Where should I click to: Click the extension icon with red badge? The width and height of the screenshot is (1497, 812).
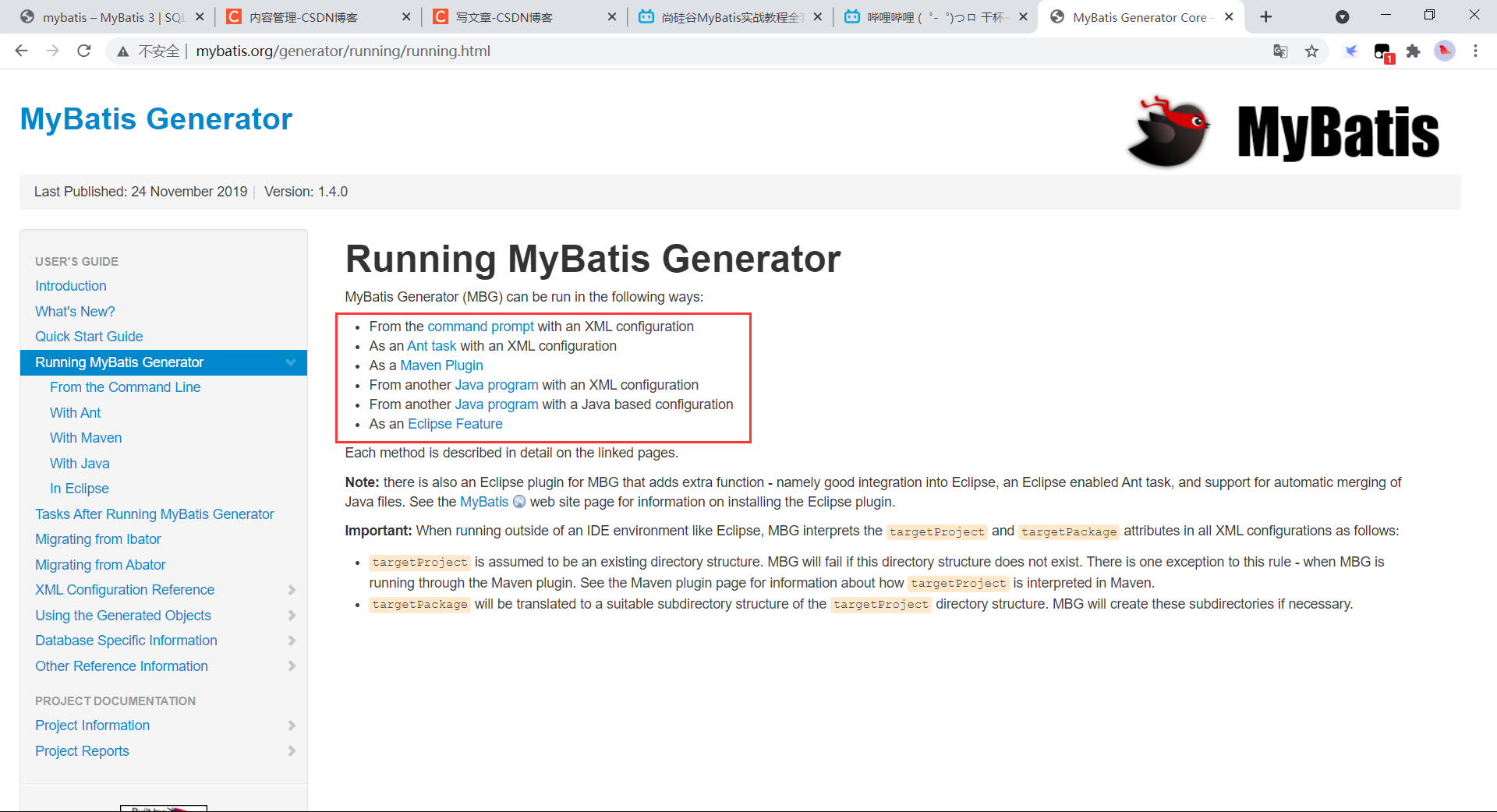coord(1383,52)
